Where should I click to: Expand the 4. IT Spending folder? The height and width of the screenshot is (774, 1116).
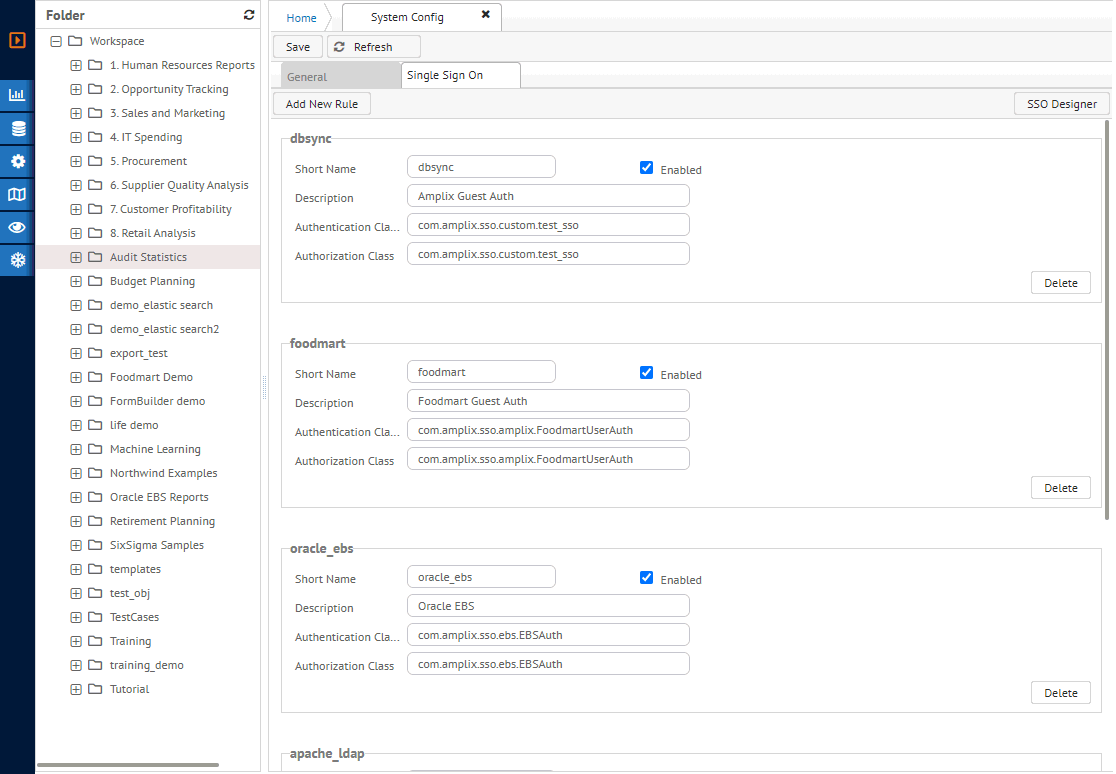[x=75, y=137]
